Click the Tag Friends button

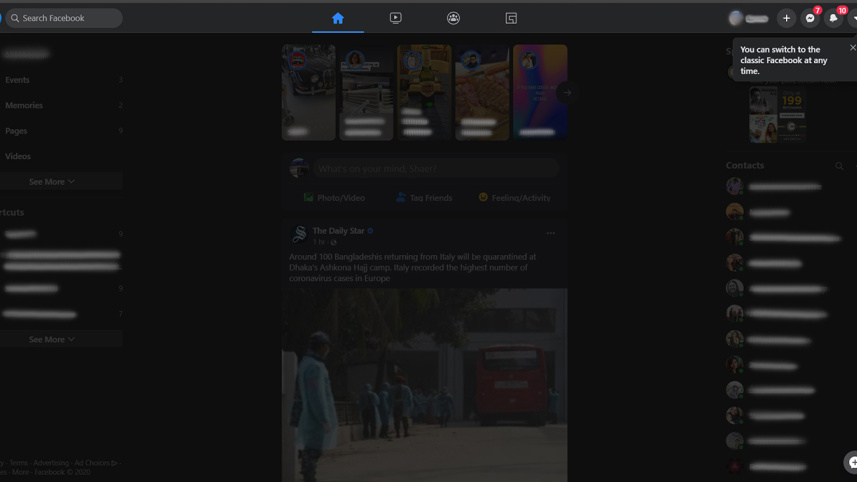424,198
